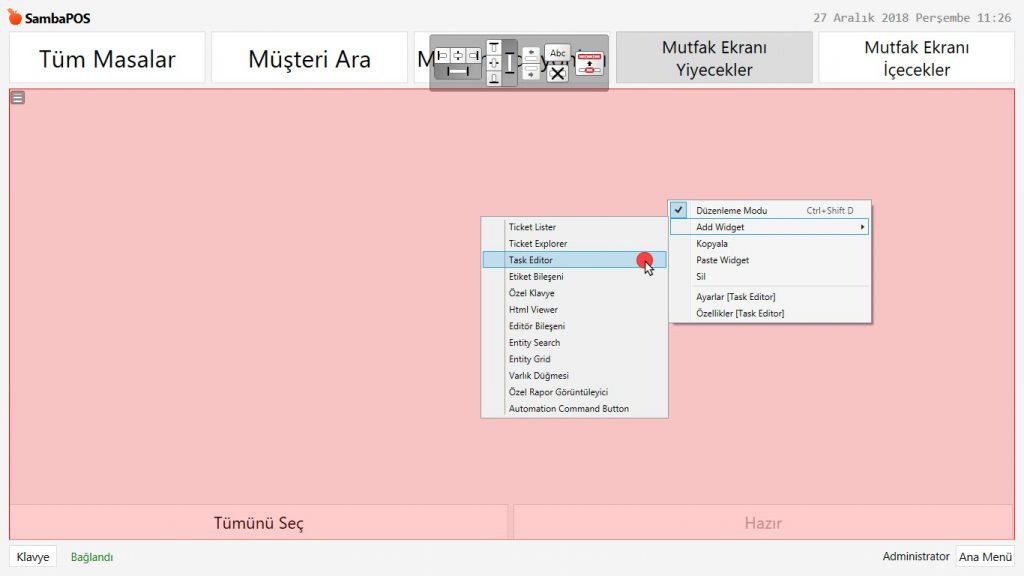Select Task Editor from widget list
This screenshot has width=1024, height=576.
click(530, 260)
